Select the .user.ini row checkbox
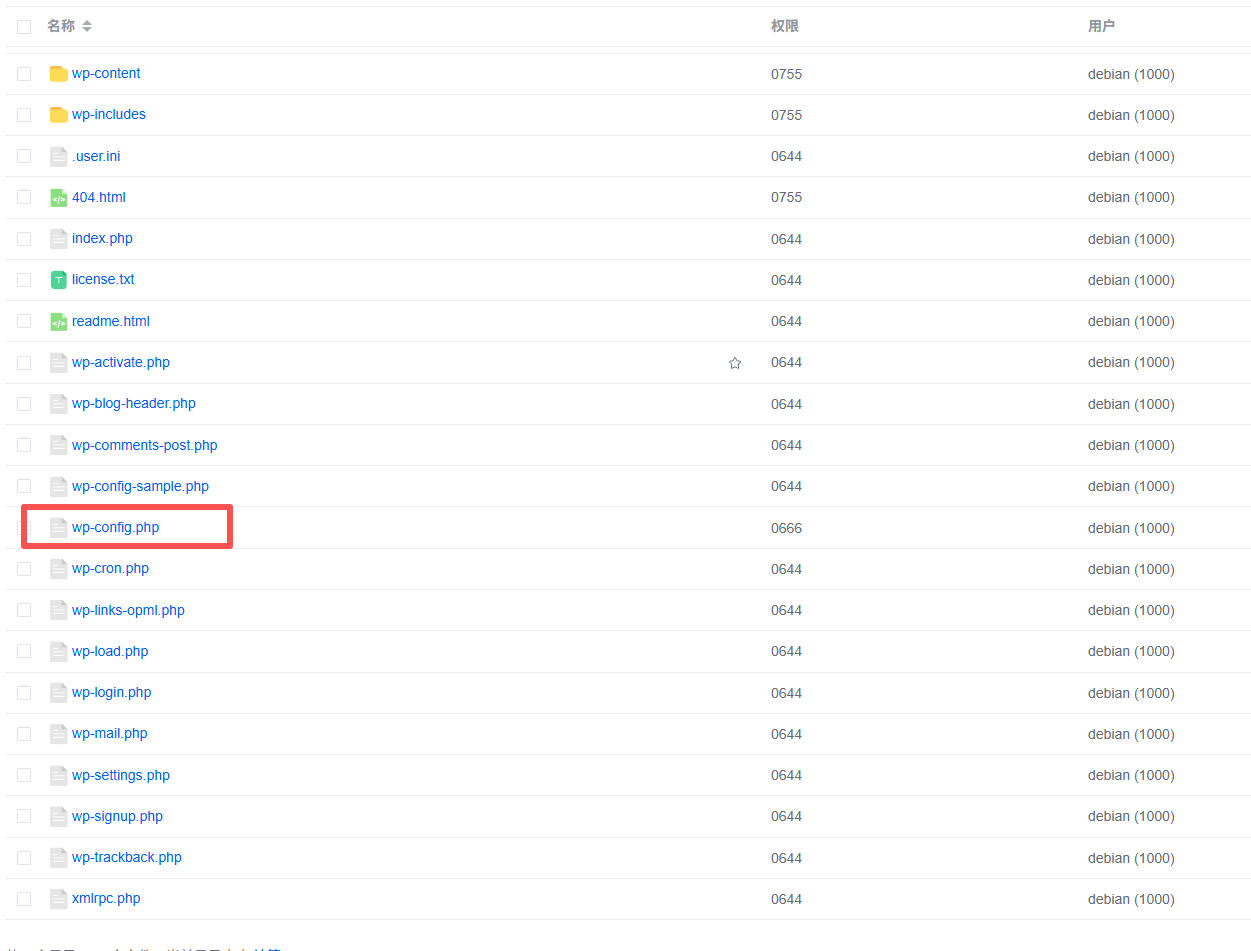Image resolution: width=1251 pixels, height=951 pixels. [24, 156]
